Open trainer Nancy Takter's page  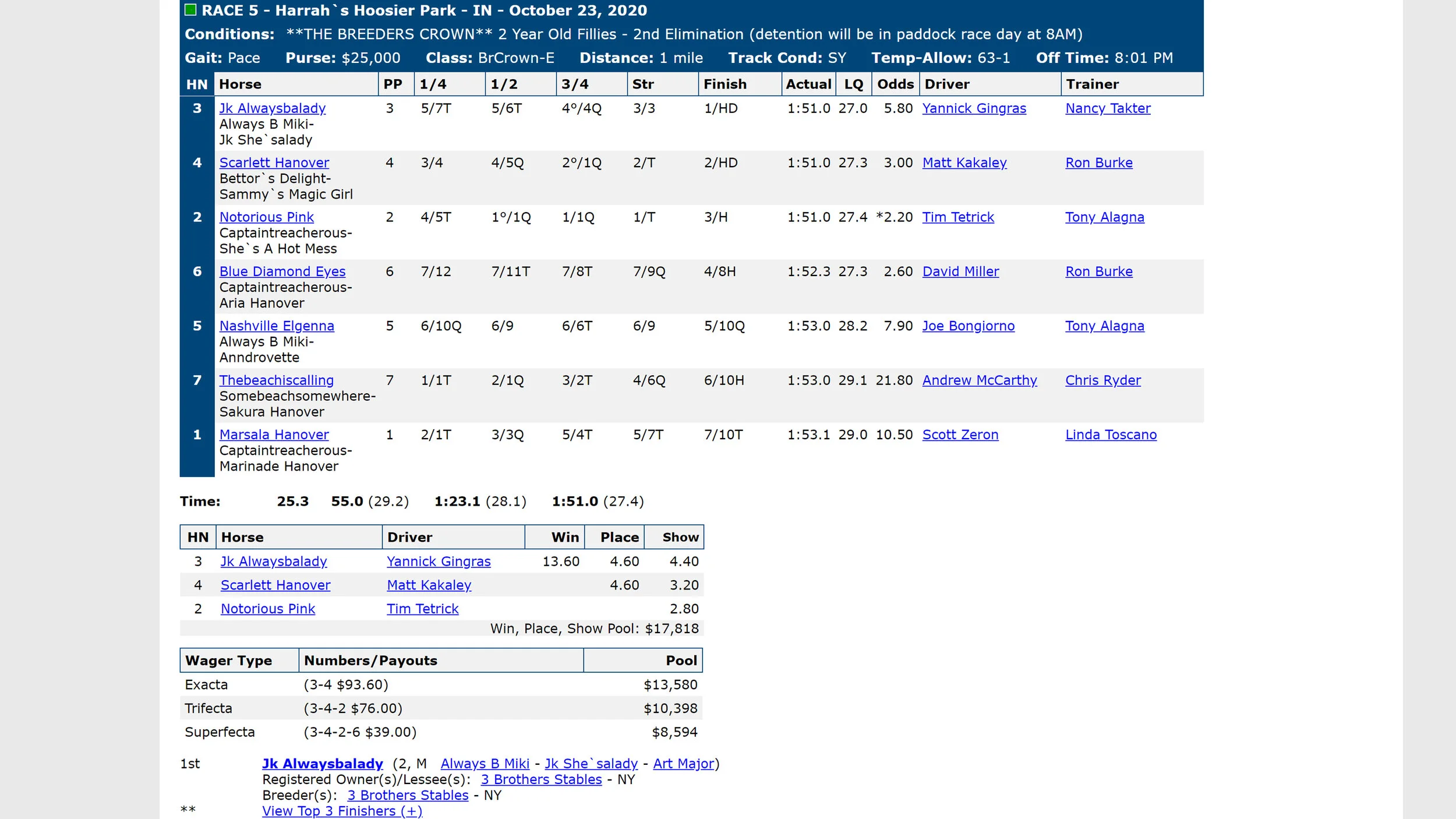click(x=1108, y=108)
